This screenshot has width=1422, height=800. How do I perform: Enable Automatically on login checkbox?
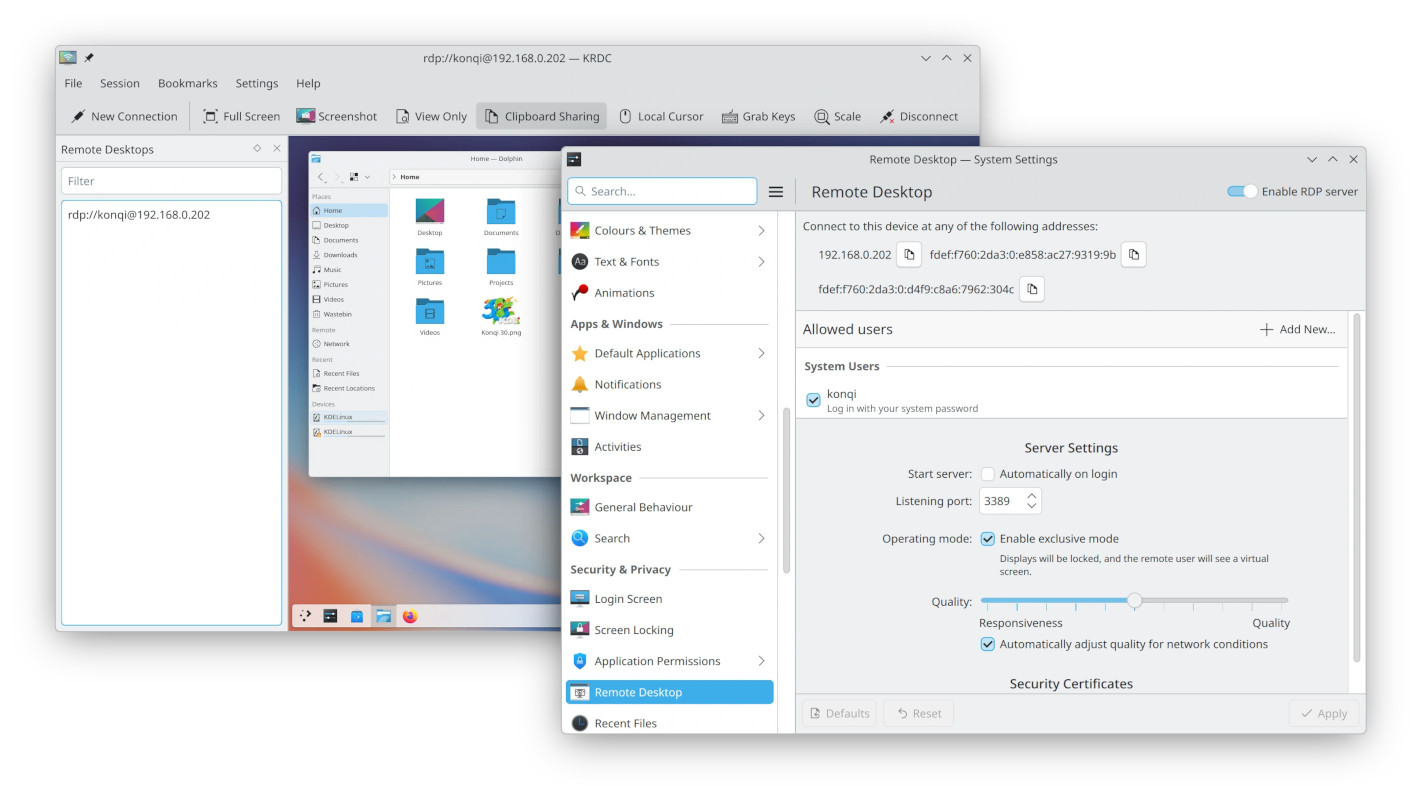click(x=988, y=474)
